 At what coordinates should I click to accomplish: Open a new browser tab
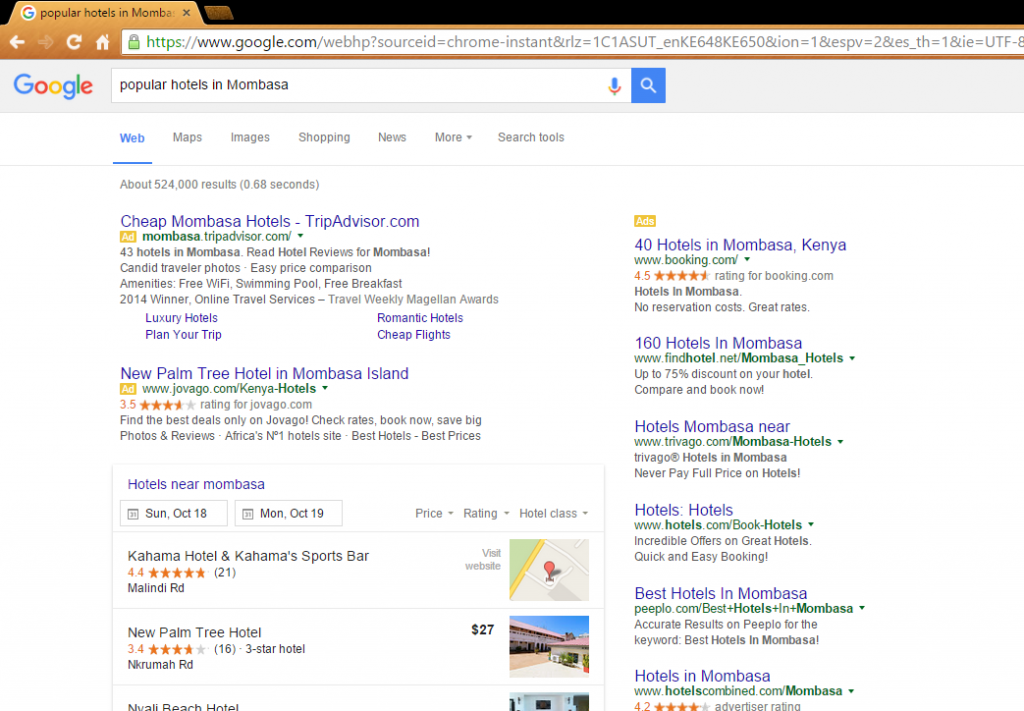pyautogui.click(x=218, y=12)
